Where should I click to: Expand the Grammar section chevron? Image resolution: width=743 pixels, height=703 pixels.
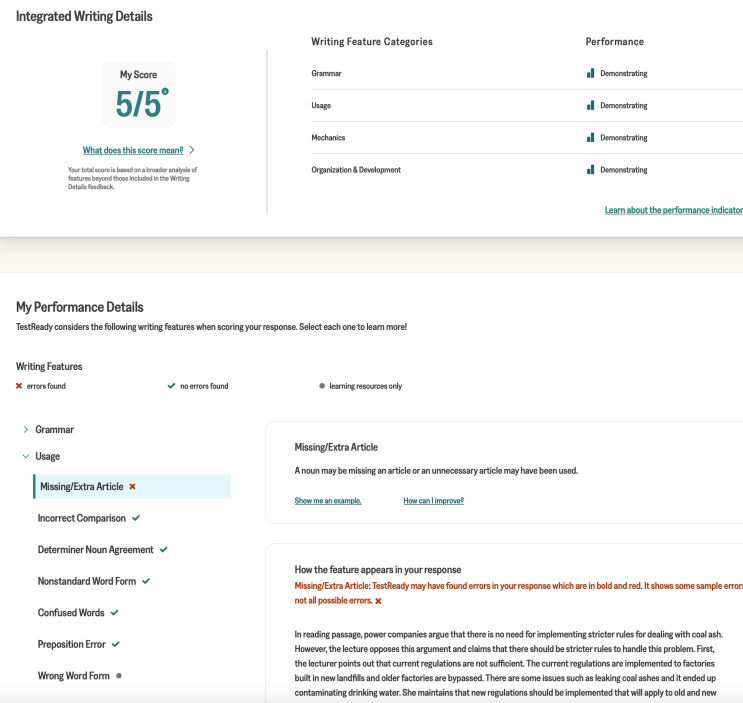(x=26, y=429)
